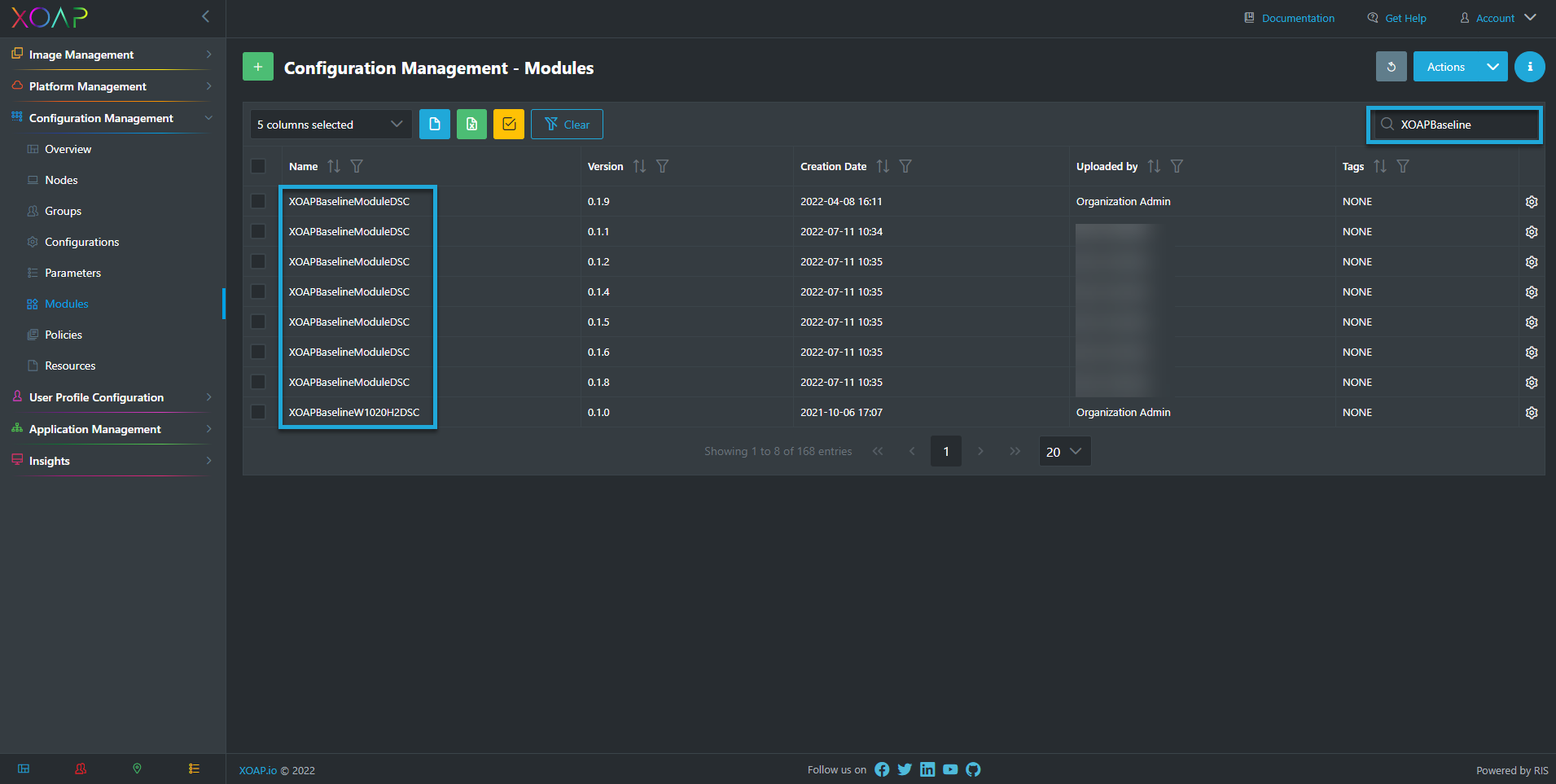The height and width of the screenshot is (784, 1556).
Task: Sort by Version column arrows
Action: [640, 166]
